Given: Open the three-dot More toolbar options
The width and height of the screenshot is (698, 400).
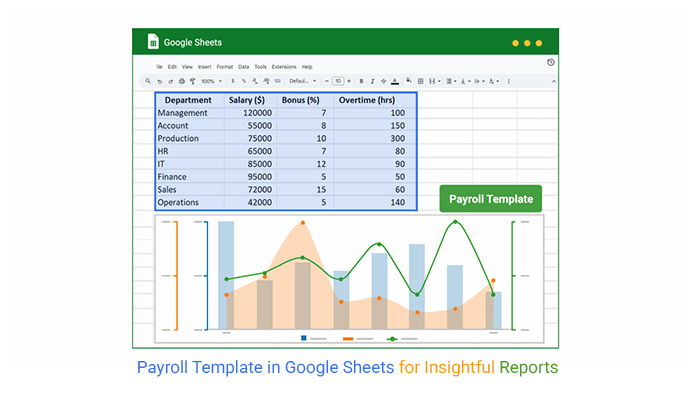Looking at the screenshot, I should 509,81.
